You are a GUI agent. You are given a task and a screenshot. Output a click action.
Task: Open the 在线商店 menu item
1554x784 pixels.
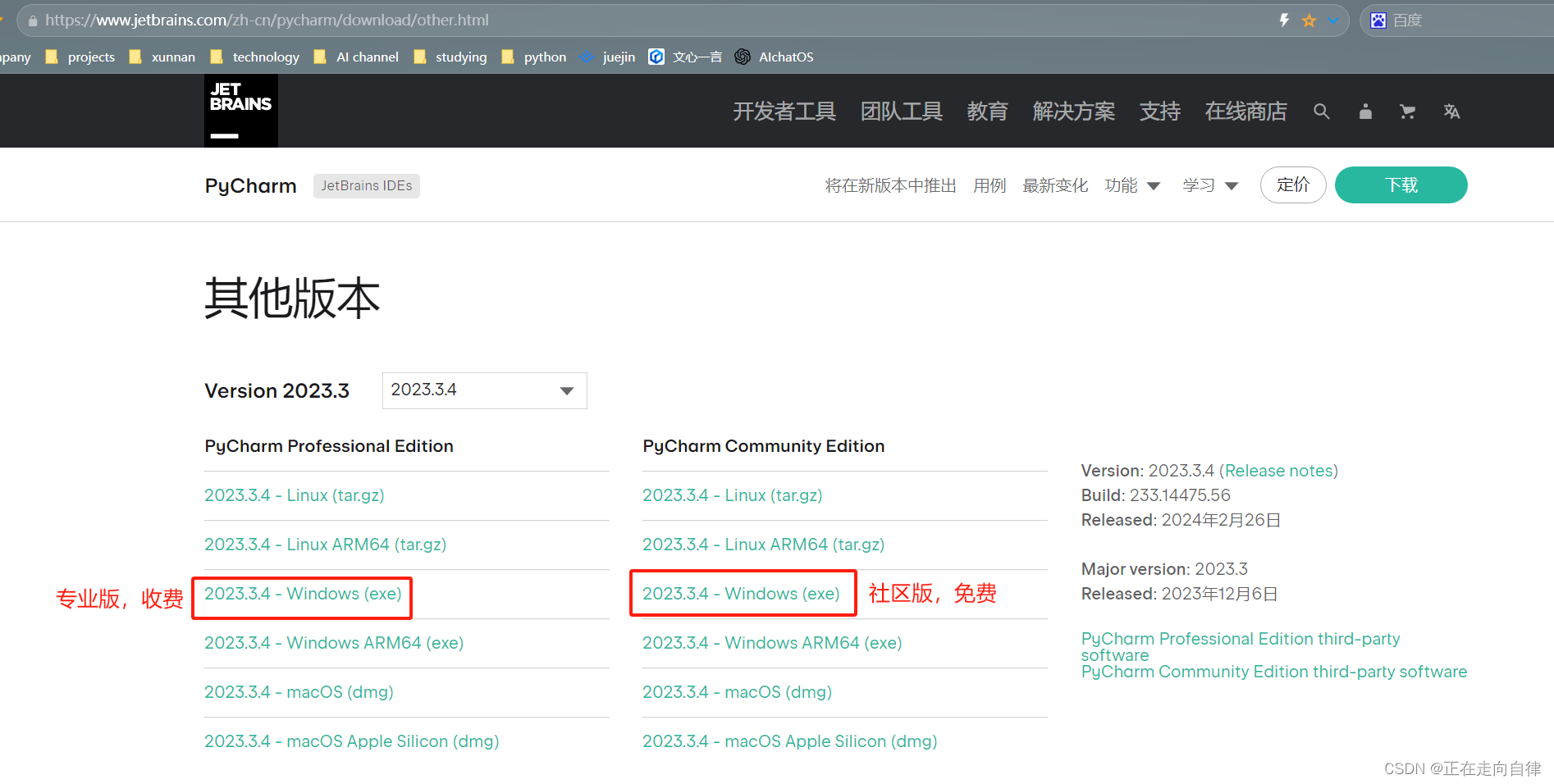1245,112
